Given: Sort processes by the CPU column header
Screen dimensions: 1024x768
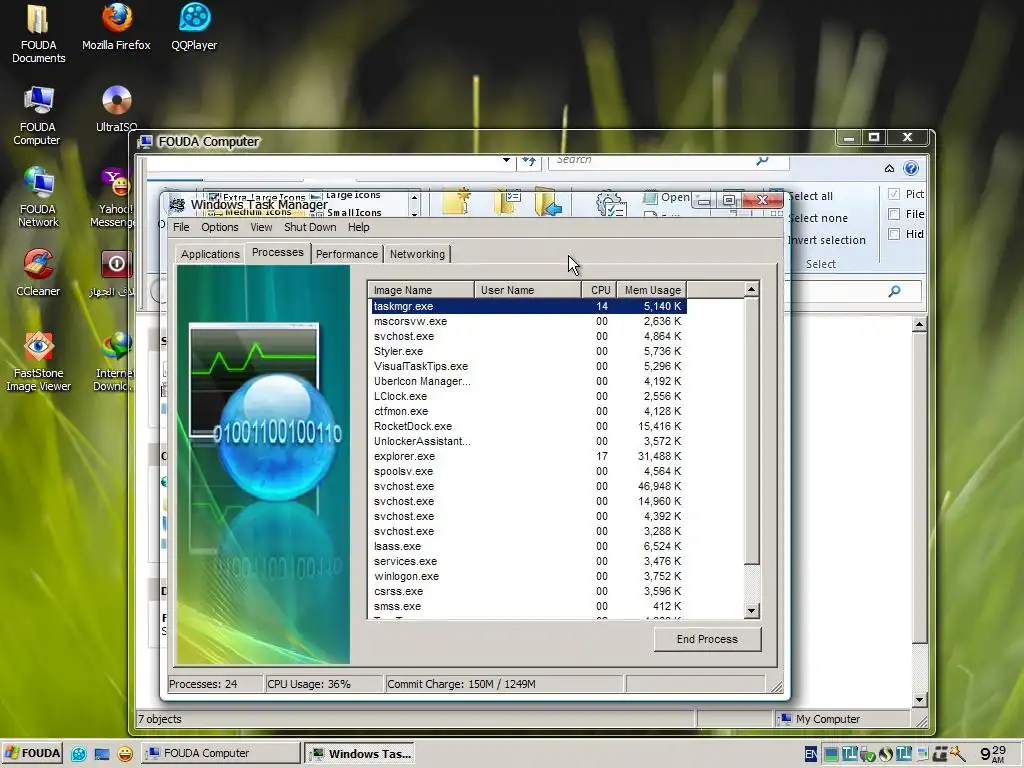Looking at the screenshot, I should pyautogui.click(x=600, y=290).
